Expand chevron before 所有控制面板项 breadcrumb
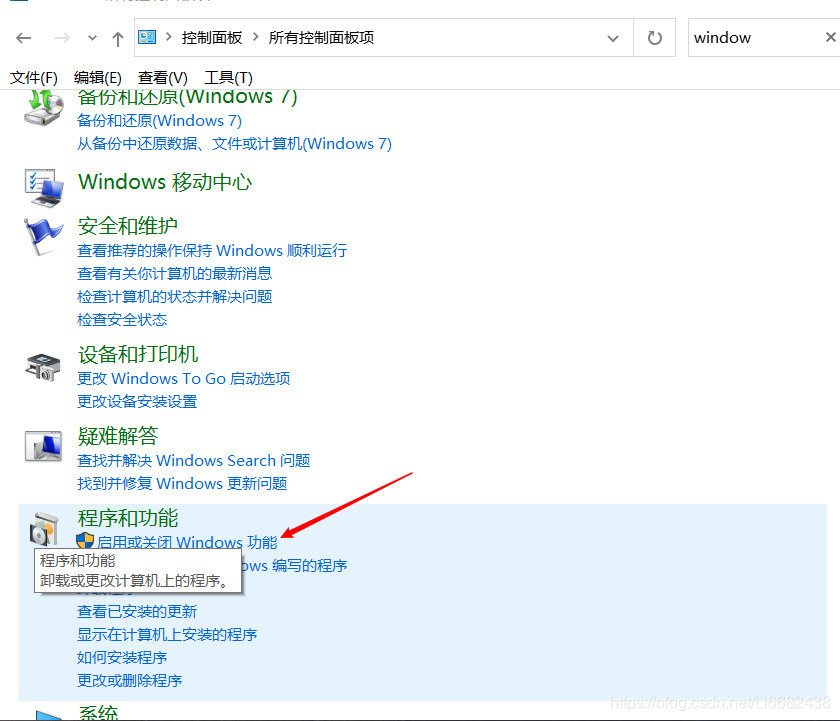Viewport: 840px width, 721px height. tap(256, 37)
